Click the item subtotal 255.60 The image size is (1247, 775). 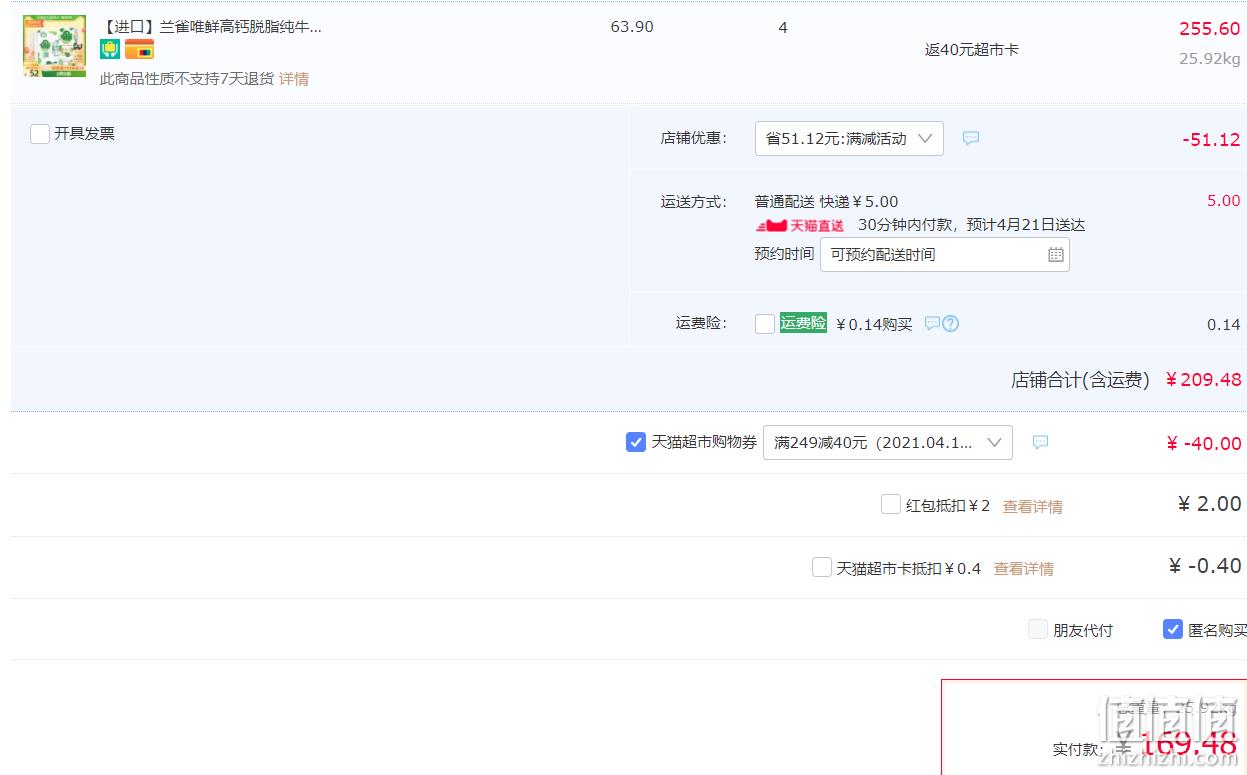[1210, 29]
